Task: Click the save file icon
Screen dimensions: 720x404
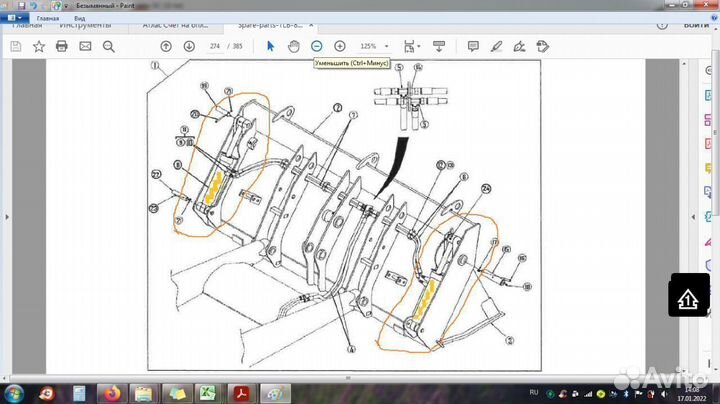Action: point(16,46)
